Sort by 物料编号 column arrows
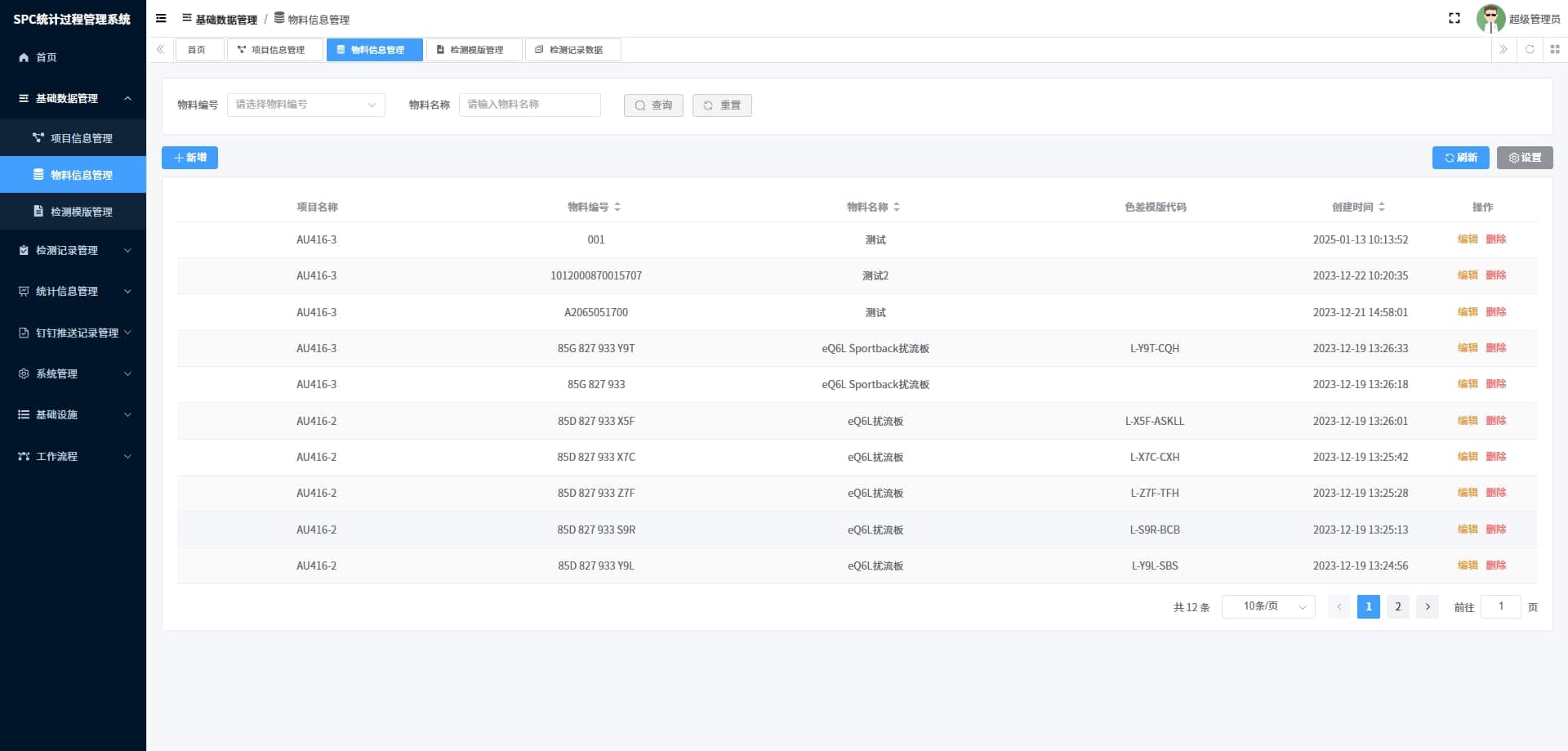 tap(617, 207)
